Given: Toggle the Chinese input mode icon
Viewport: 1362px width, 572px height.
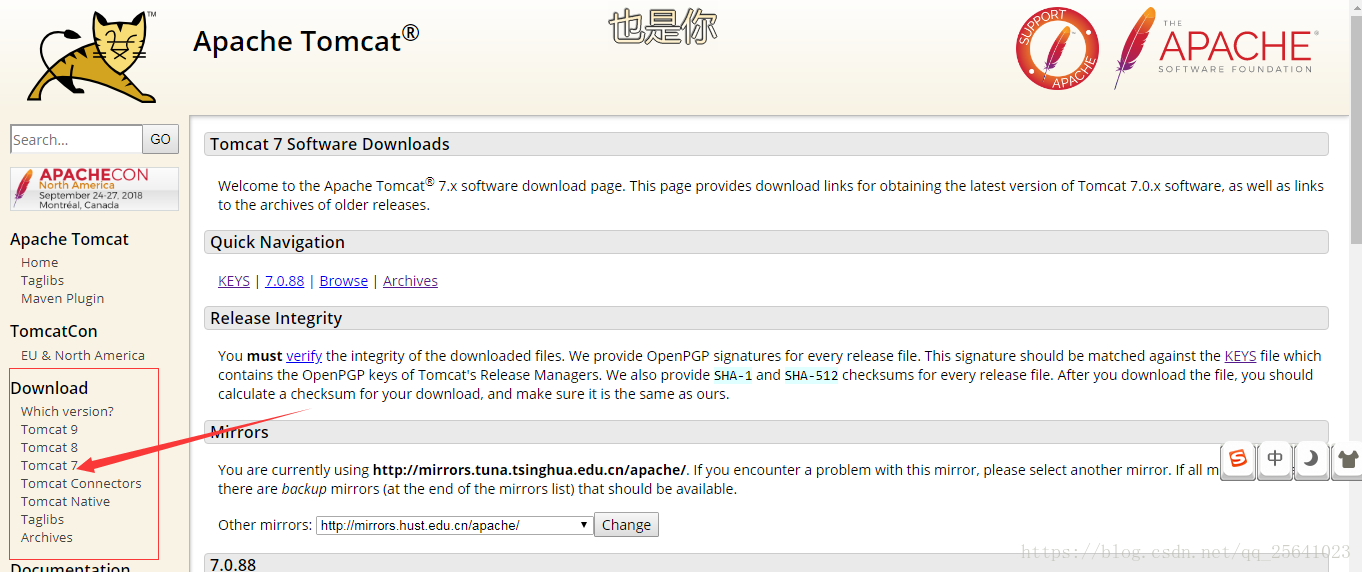Looking at the screenshot, I should 1275,459.
